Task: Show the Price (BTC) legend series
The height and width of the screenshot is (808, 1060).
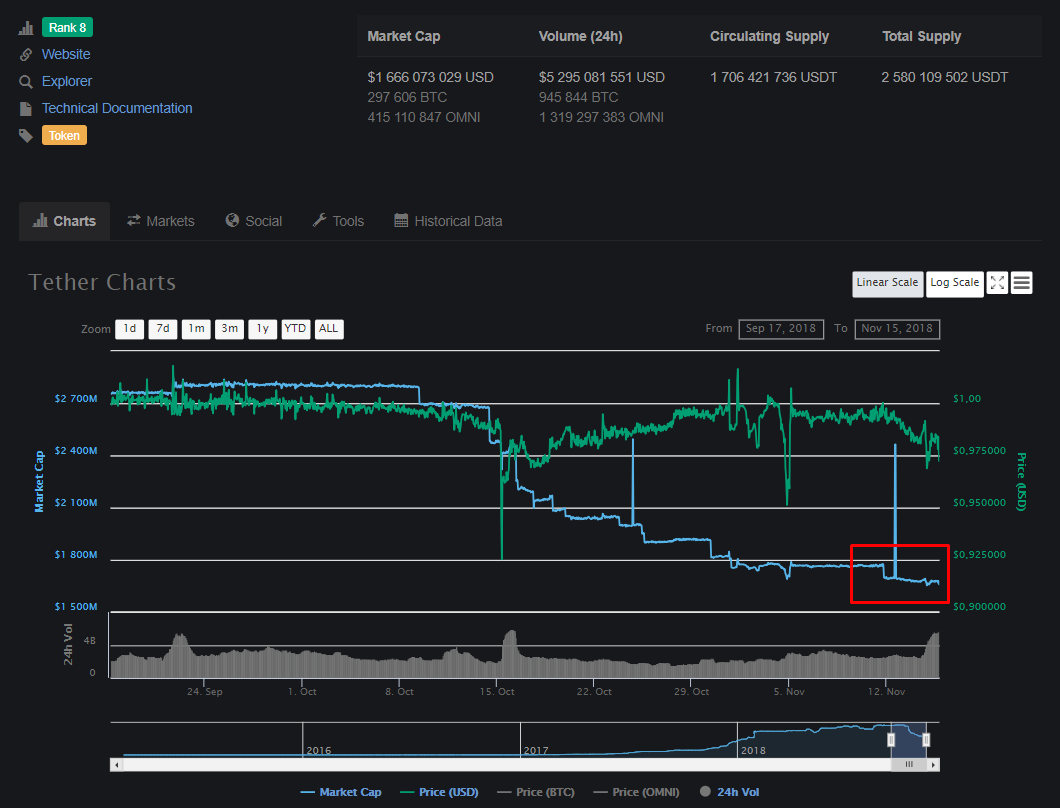Action: [535, 792]
